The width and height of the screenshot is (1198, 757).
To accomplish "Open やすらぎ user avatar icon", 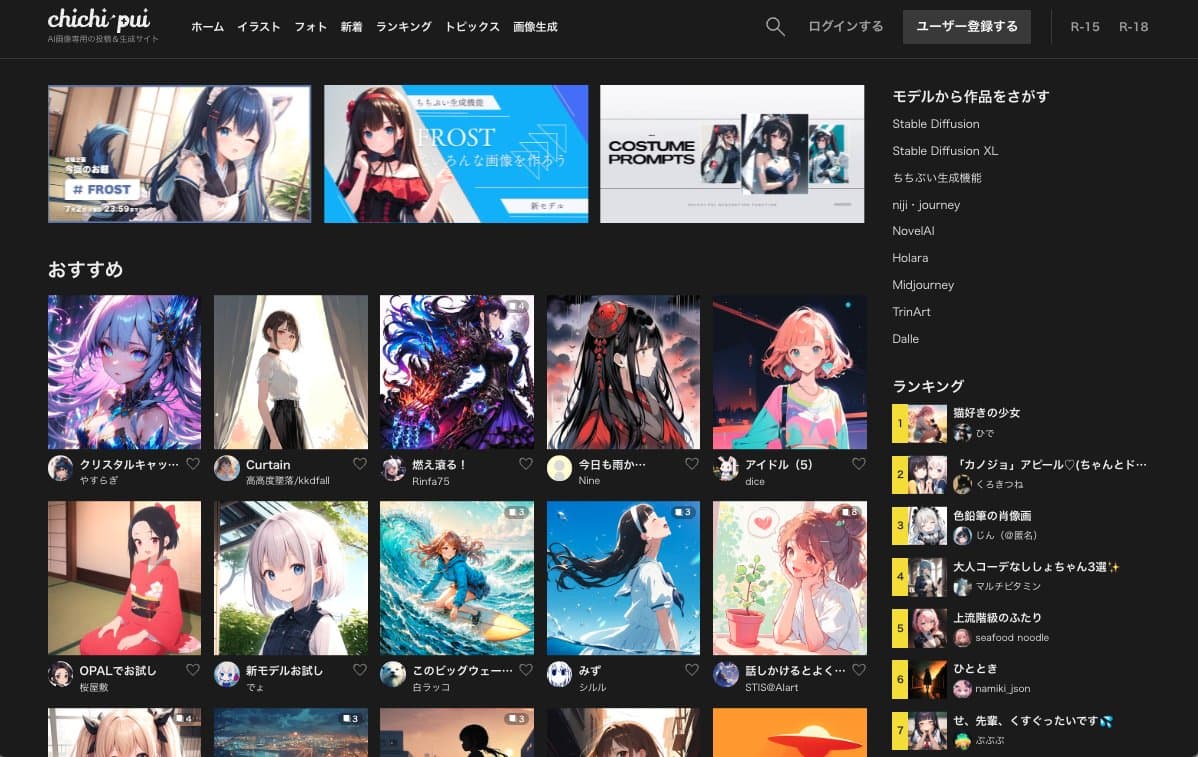I will [61, 469].
